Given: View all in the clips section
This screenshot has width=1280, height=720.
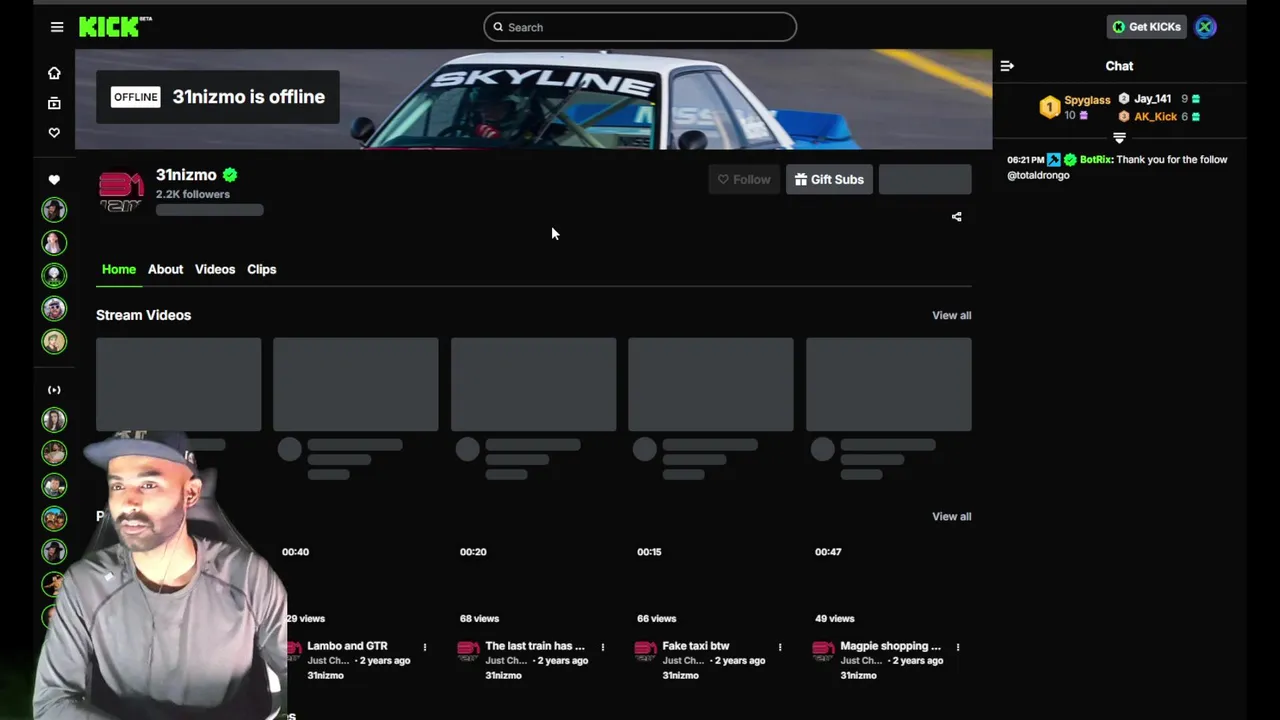Looking at the screenshot, I should pos(951,516).
